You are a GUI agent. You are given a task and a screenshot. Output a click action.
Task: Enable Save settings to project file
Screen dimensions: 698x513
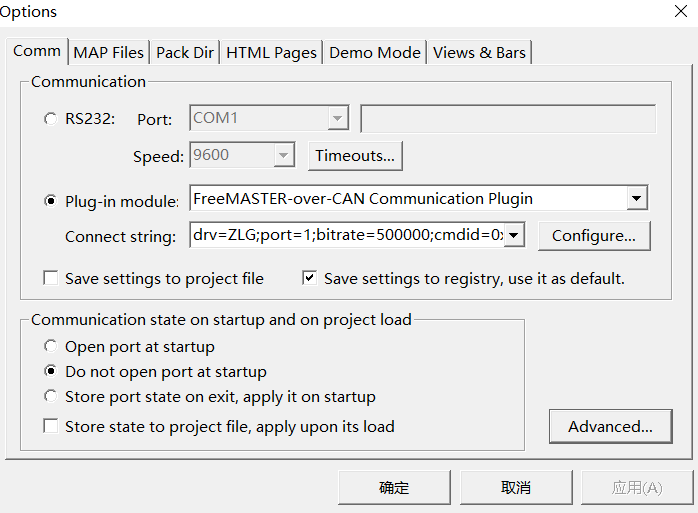pos(51,278)
